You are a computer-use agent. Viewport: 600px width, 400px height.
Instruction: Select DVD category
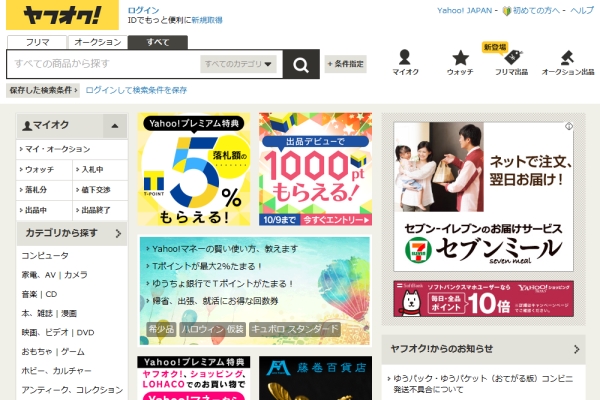(85, 332)
